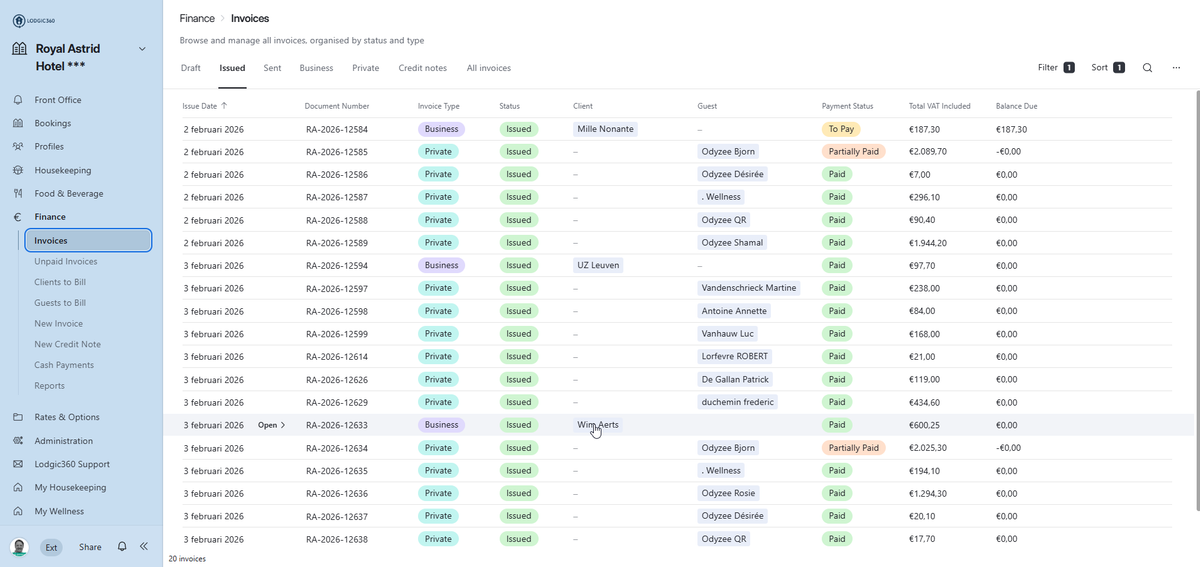The width and height of the screenshot is (1200, 567).
Task: Open the Bookings sidebar icon
Action: (18, 123)
